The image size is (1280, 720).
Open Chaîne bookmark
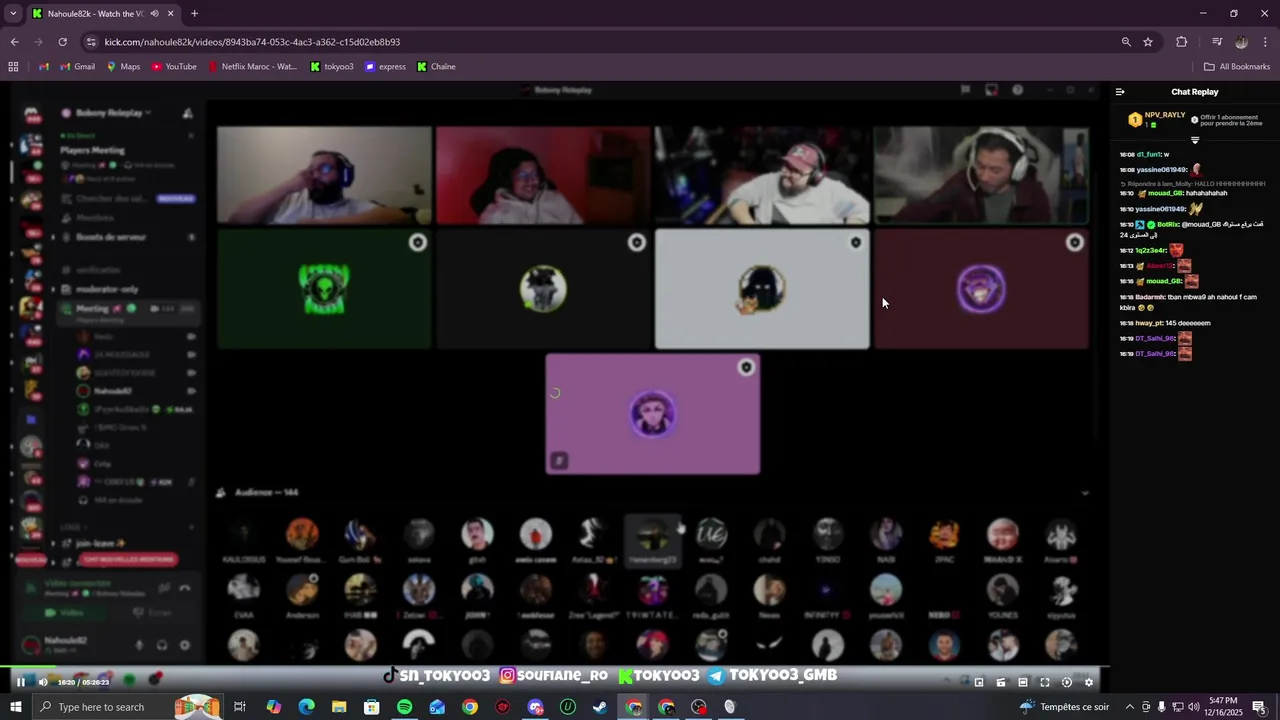click(x=436, y=67)
